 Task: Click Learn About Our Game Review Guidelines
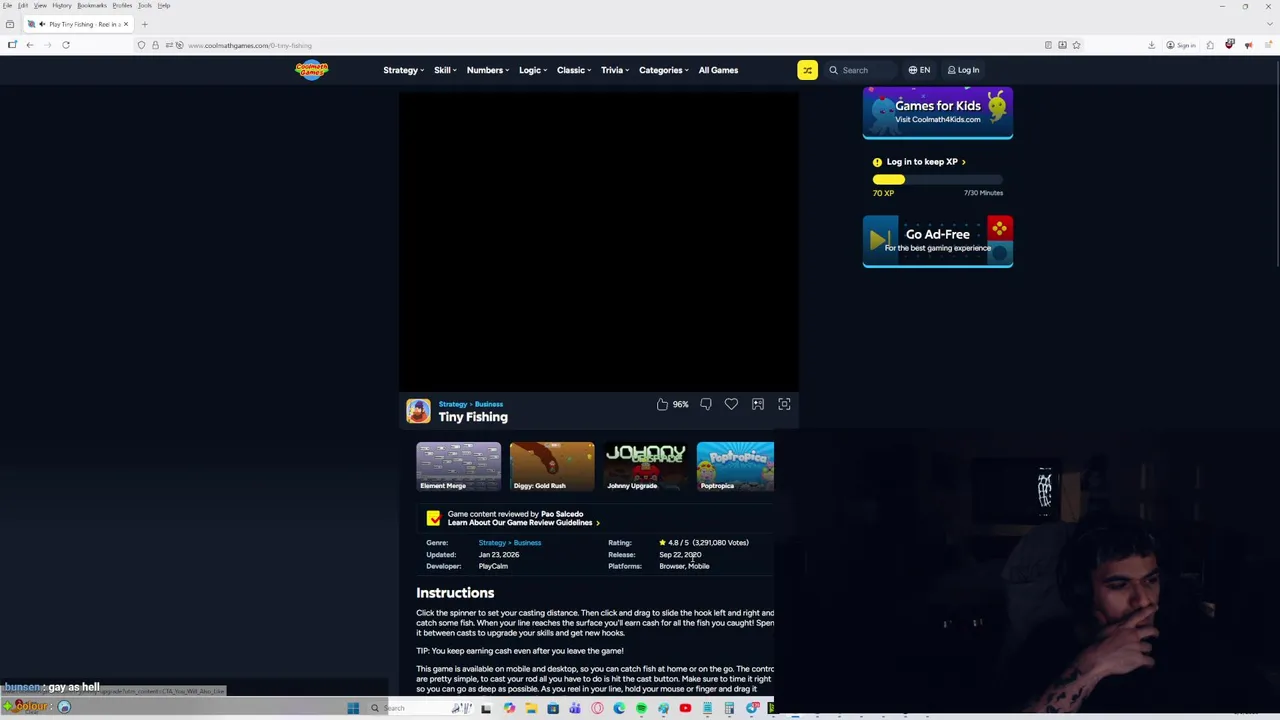[523, 523]
